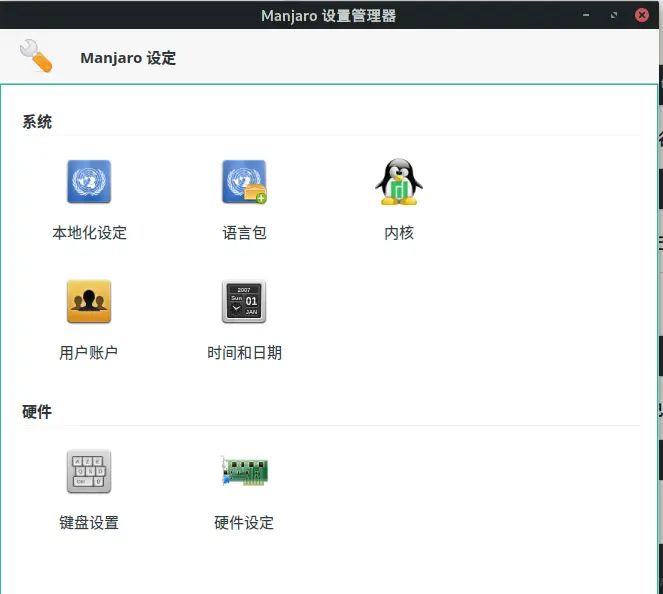Open the 时间和日期 calendar clock icon

[x=244, y=301]
